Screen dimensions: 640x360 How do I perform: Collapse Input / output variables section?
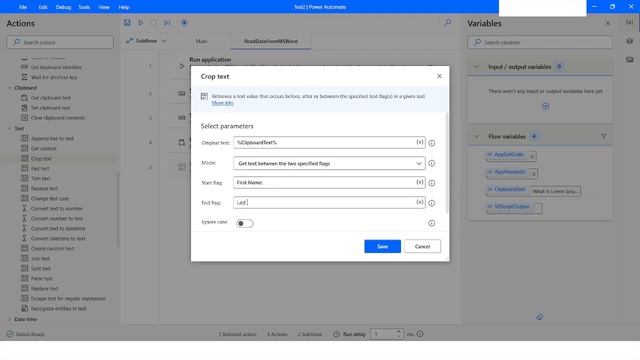tap(477, 67)
